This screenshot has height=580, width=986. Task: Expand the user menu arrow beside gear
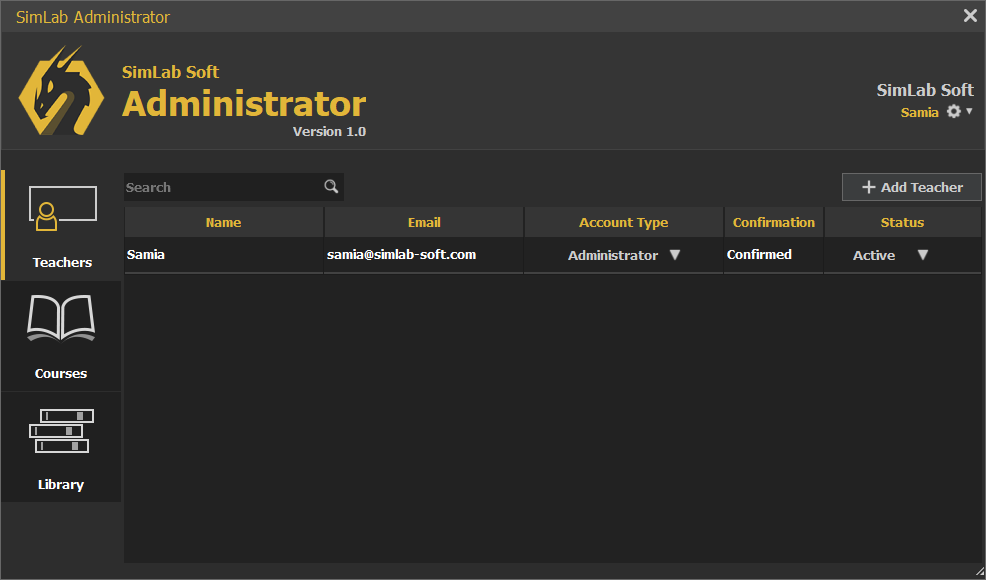969,111
